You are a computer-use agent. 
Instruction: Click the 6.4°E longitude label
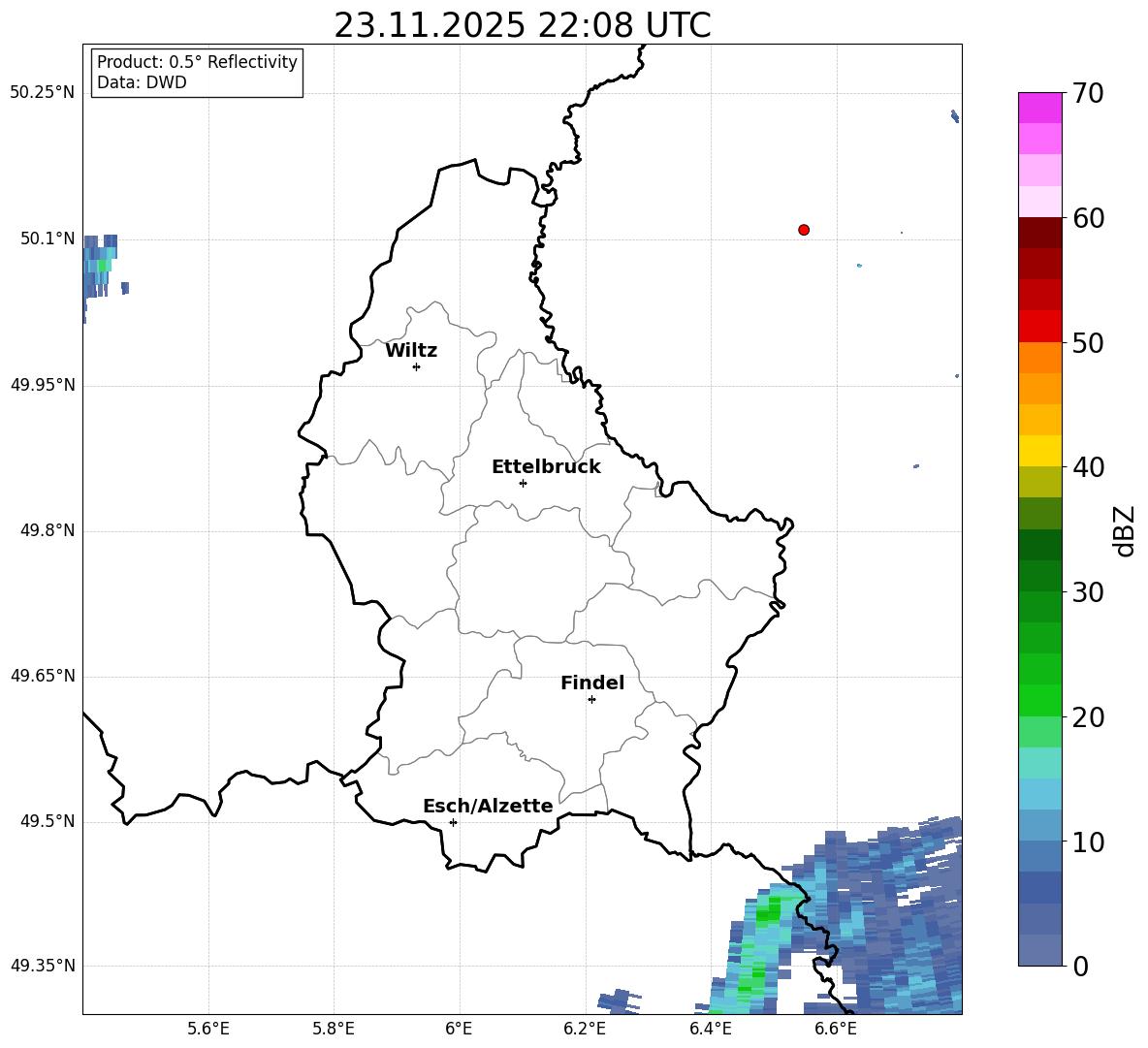coord(710,1029)
